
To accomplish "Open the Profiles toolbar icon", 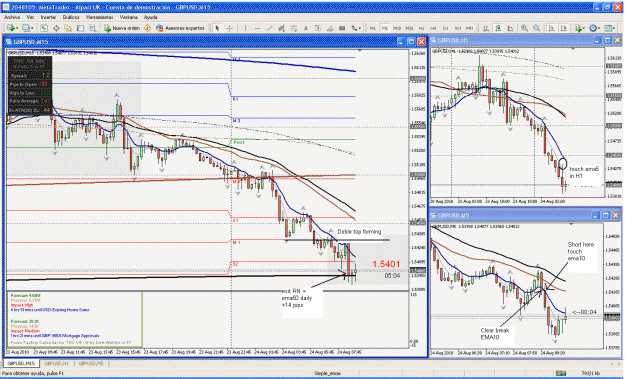I will [x=26, y=28].
